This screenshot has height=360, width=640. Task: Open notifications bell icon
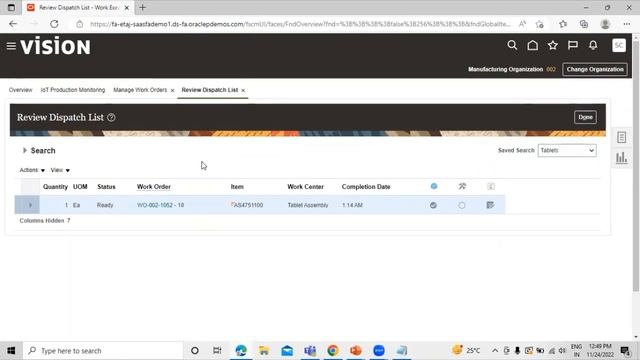593,45
